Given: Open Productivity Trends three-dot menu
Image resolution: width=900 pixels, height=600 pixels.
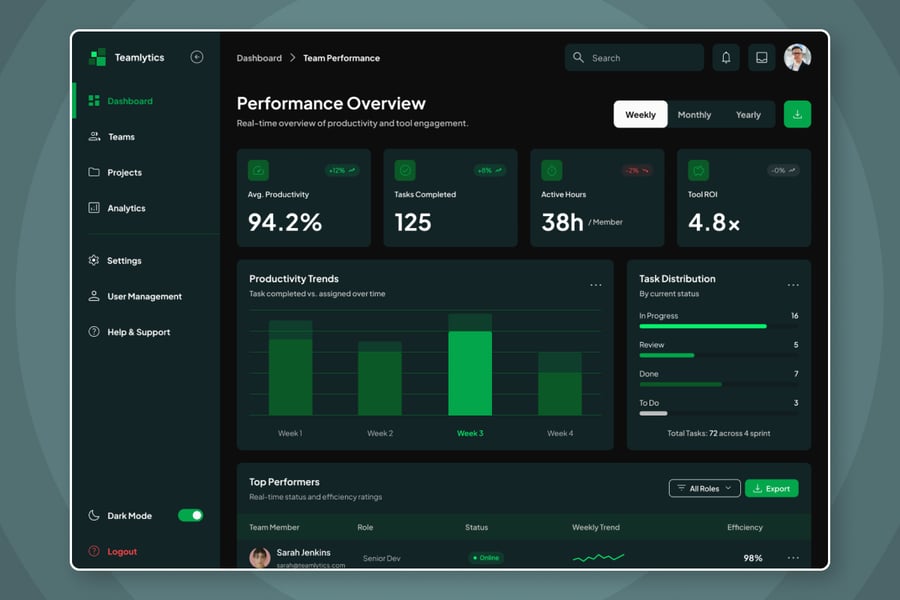Looking at the screenshot, I should point(596,285).
